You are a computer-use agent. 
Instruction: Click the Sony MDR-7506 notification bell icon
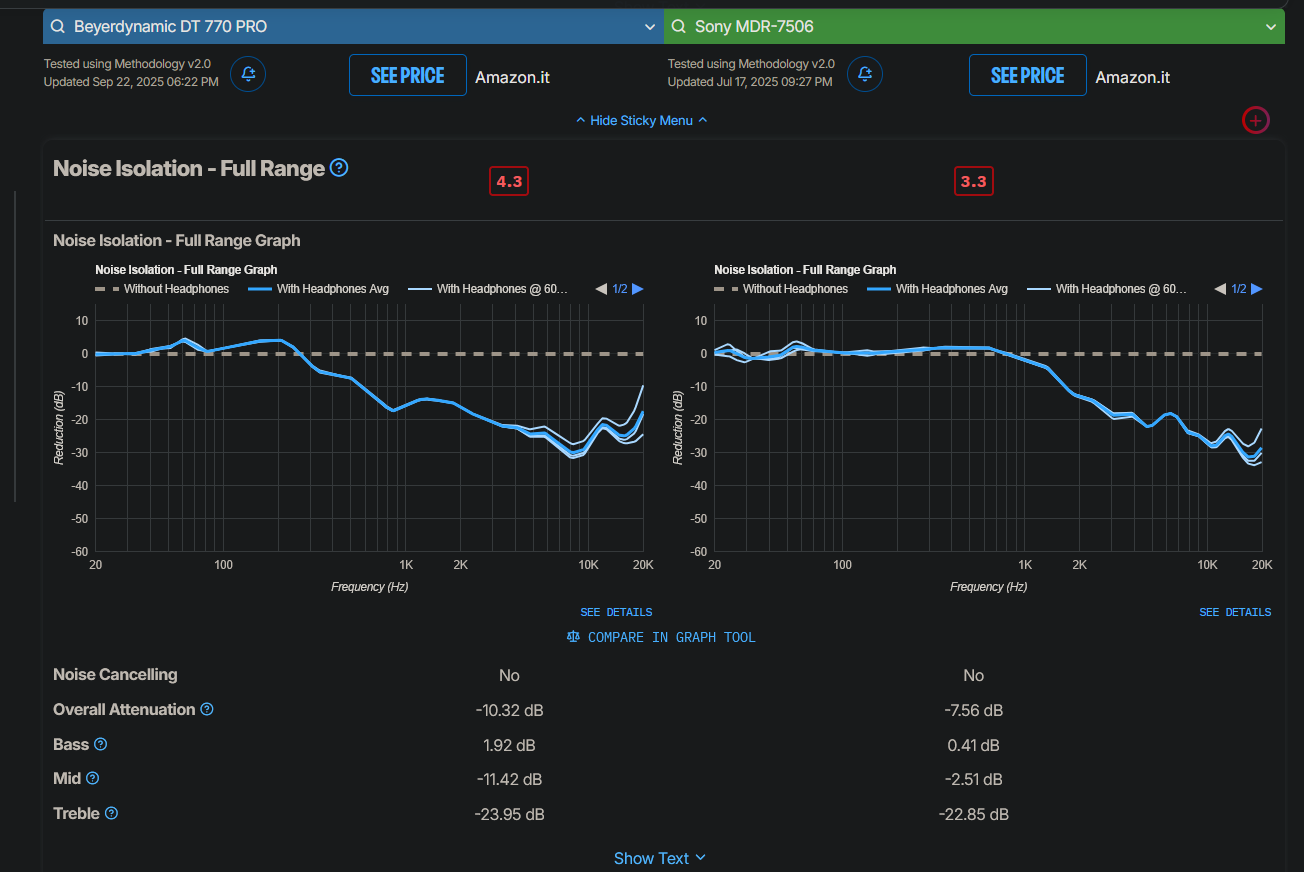click(866, 74)
